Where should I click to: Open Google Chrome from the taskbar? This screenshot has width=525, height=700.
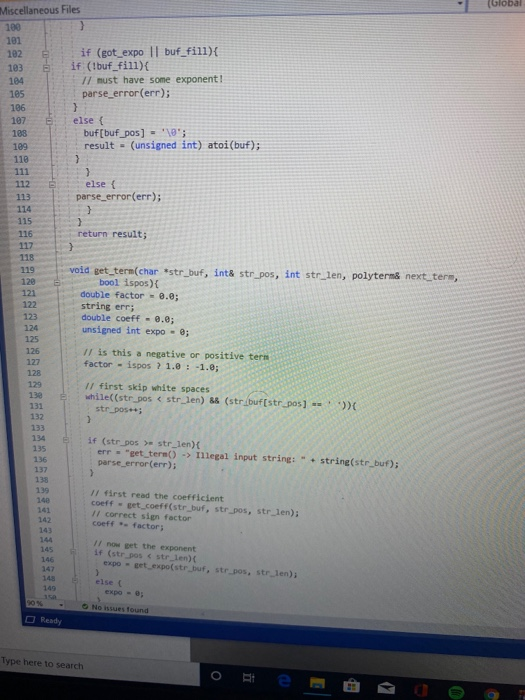[491, 694]
